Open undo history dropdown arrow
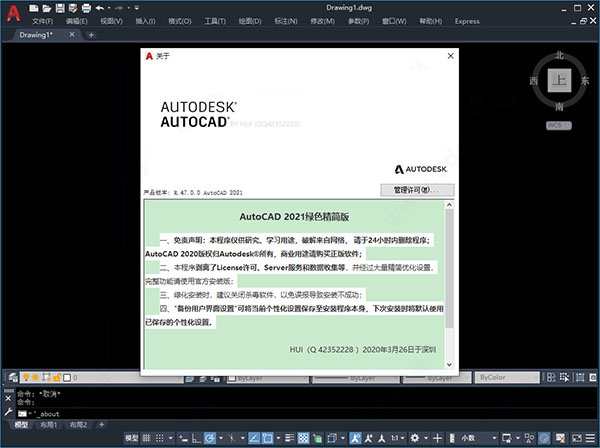This screenshot has height=448, width=600. tap(109, 8)
